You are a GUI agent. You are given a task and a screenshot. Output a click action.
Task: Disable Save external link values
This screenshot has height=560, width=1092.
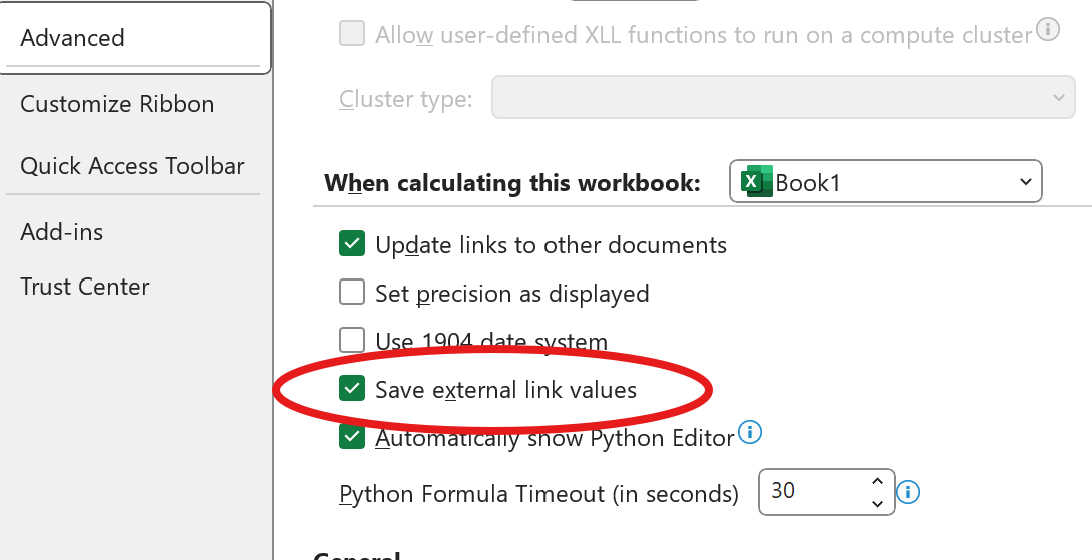(x=352, y=389)
